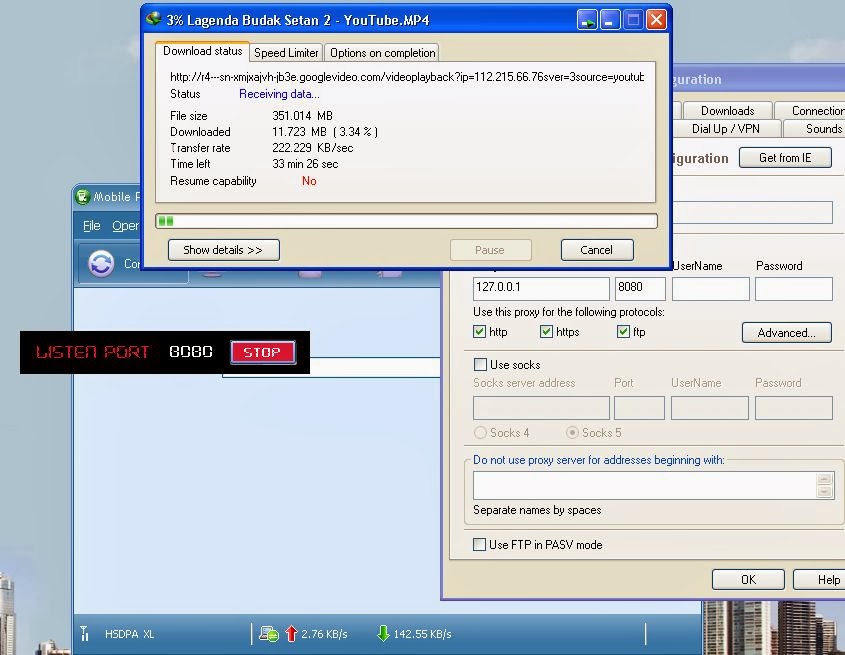Cancel the current download

point(597,250)
